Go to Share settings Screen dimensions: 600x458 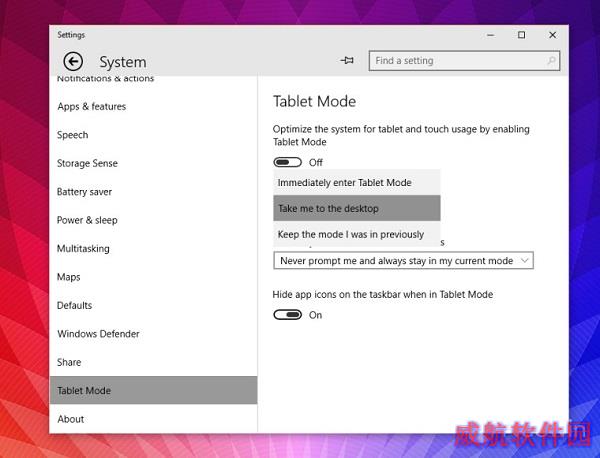point(153,362)
